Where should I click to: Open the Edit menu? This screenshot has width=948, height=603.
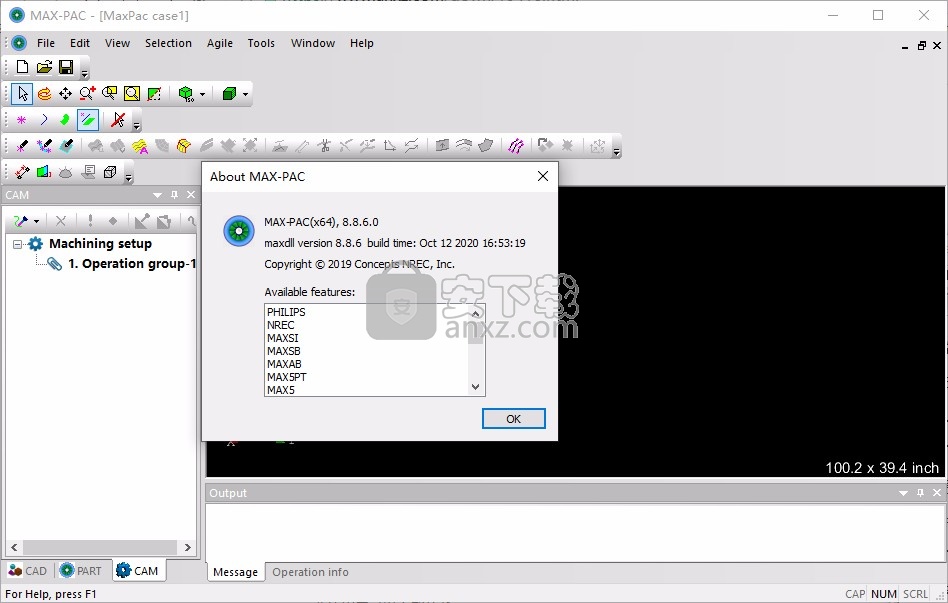pos(80,43)
